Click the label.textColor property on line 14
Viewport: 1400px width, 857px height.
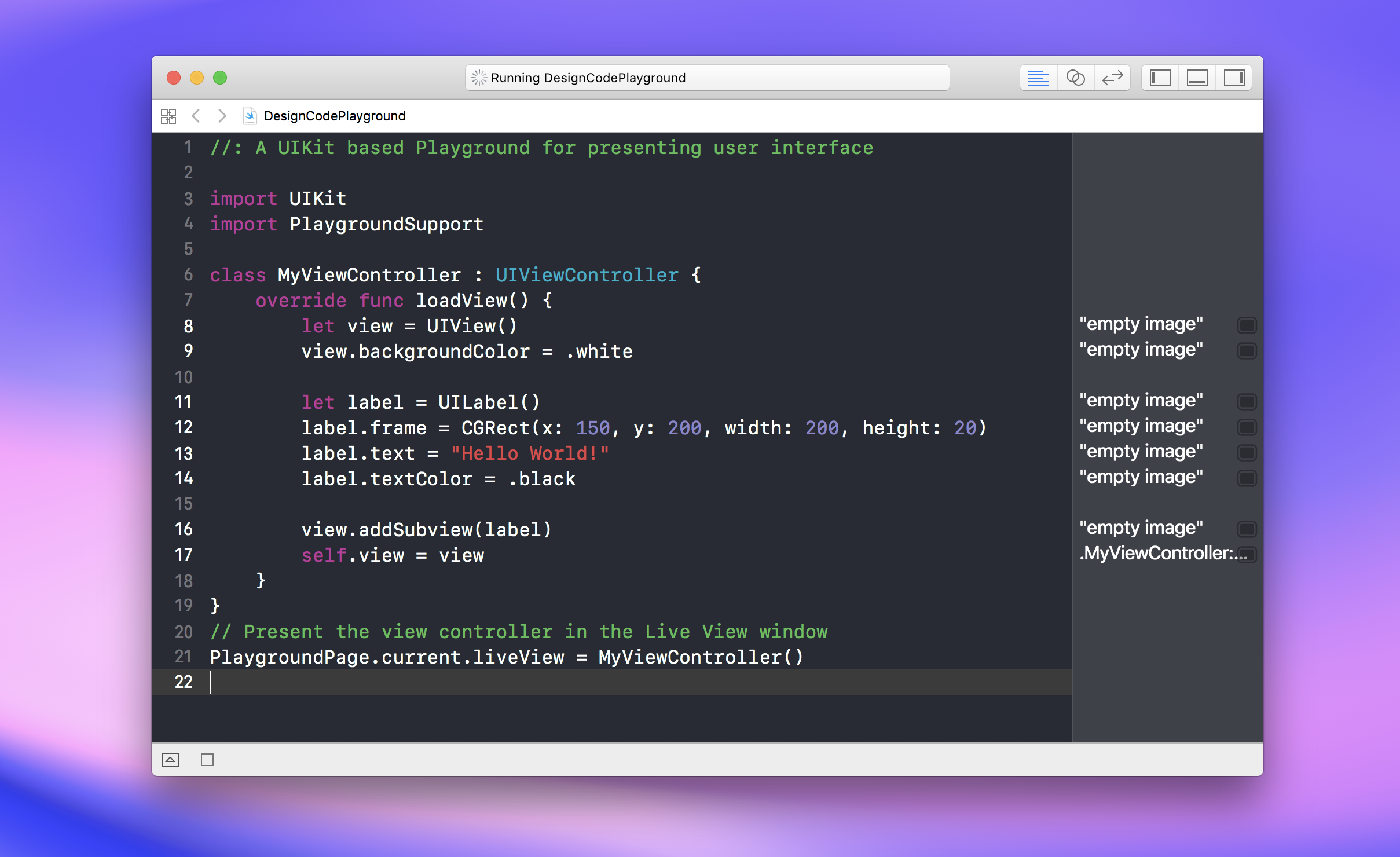coord(387,479)
